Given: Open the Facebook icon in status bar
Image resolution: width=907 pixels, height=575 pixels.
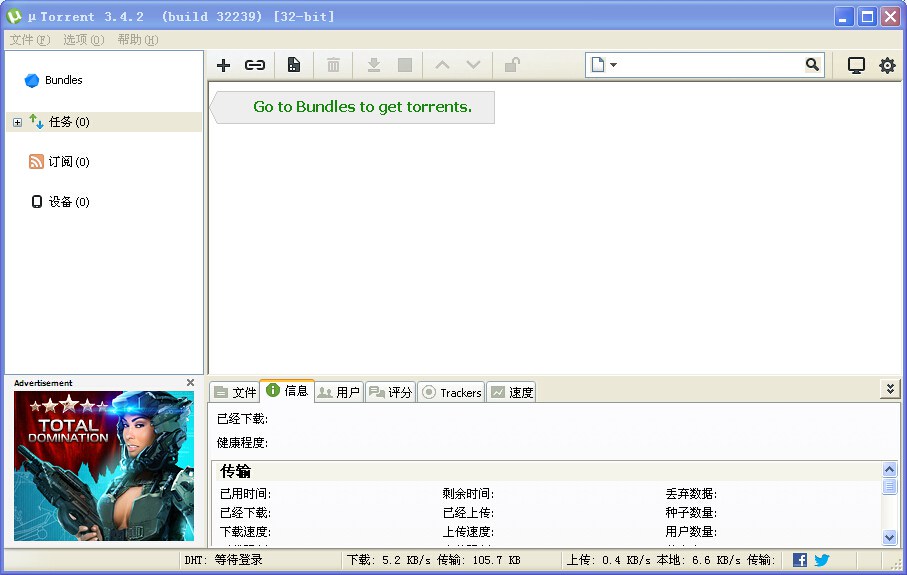Looking at the screenshot, I should (x=799, y=559).
